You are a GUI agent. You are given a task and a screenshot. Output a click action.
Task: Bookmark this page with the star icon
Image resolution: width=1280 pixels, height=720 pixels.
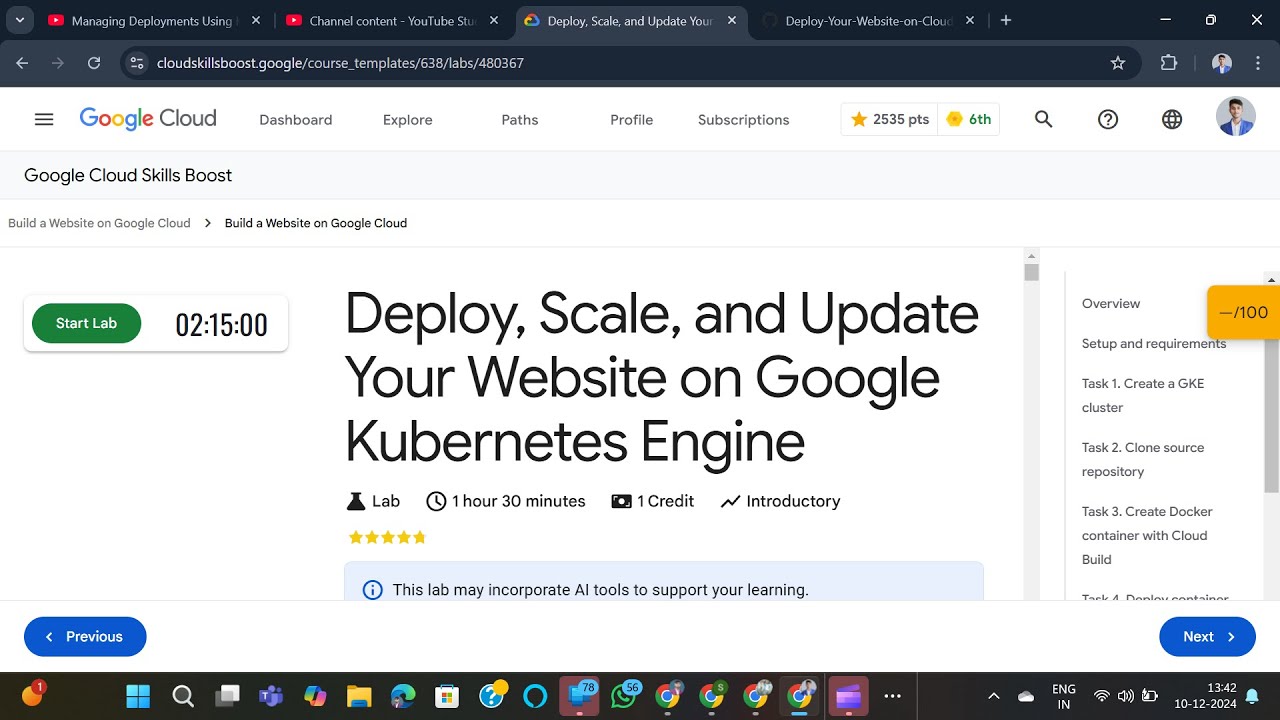[1118, 63]
